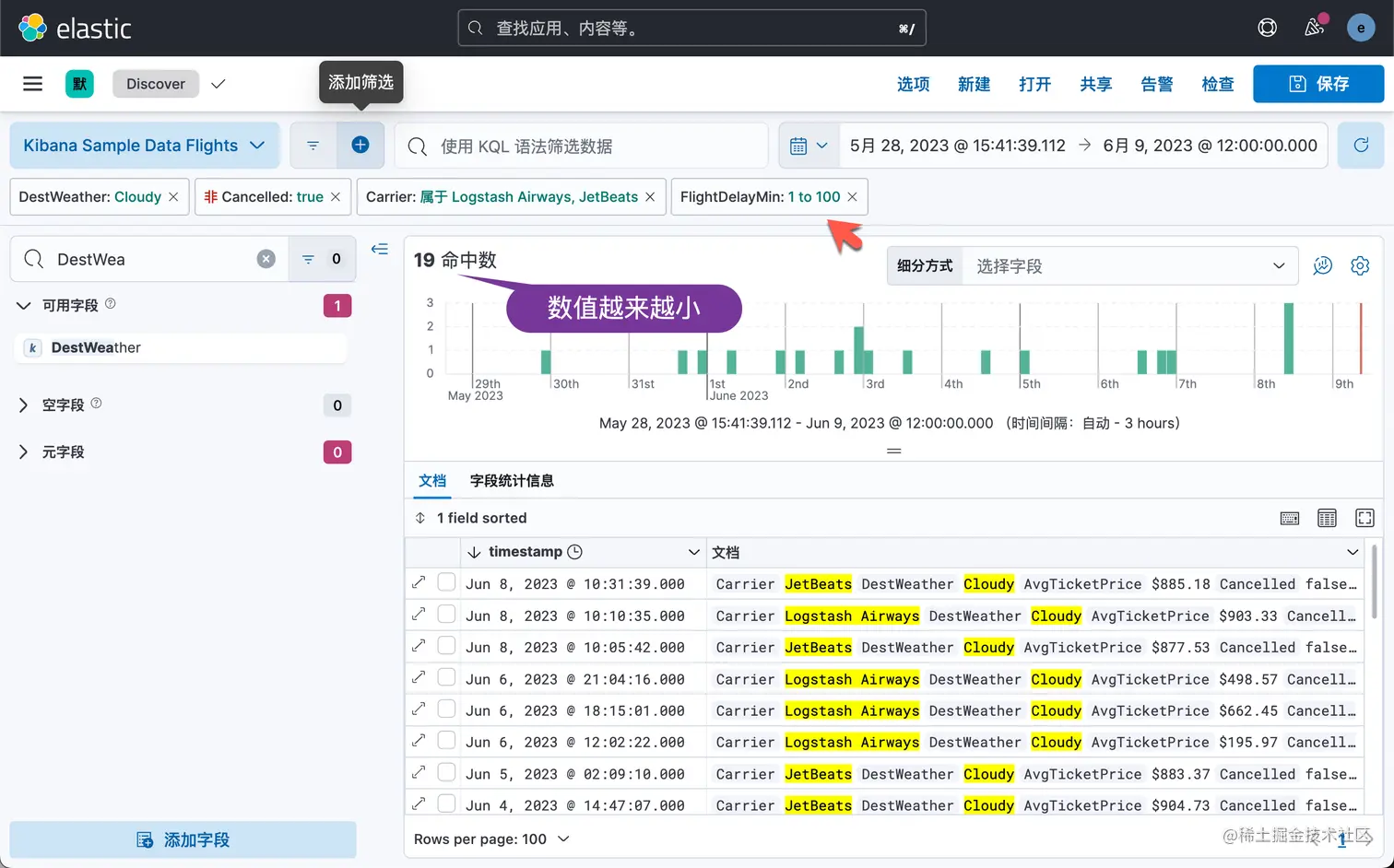Open the newsfeed notifications icon
The width and height of the screenshot is (1394, 868).
[1315, 28]
